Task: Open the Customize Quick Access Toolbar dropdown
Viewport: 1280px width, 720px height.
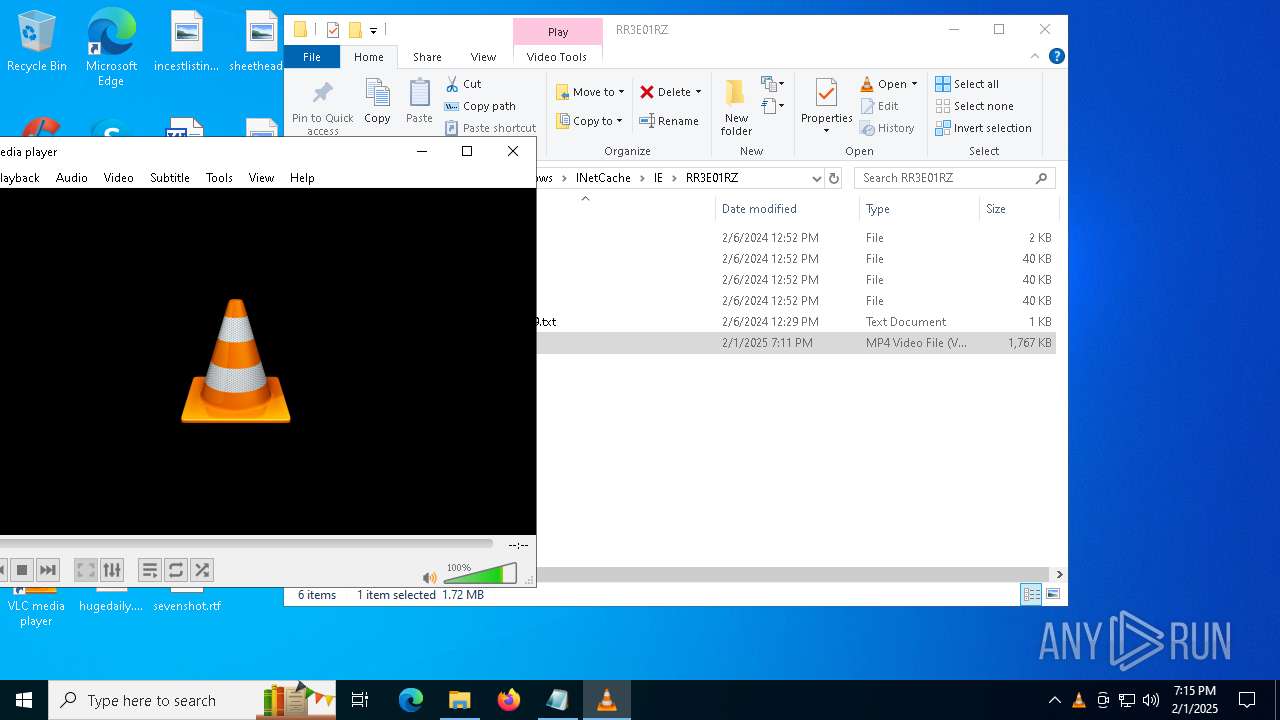Action: pos(373,30)
